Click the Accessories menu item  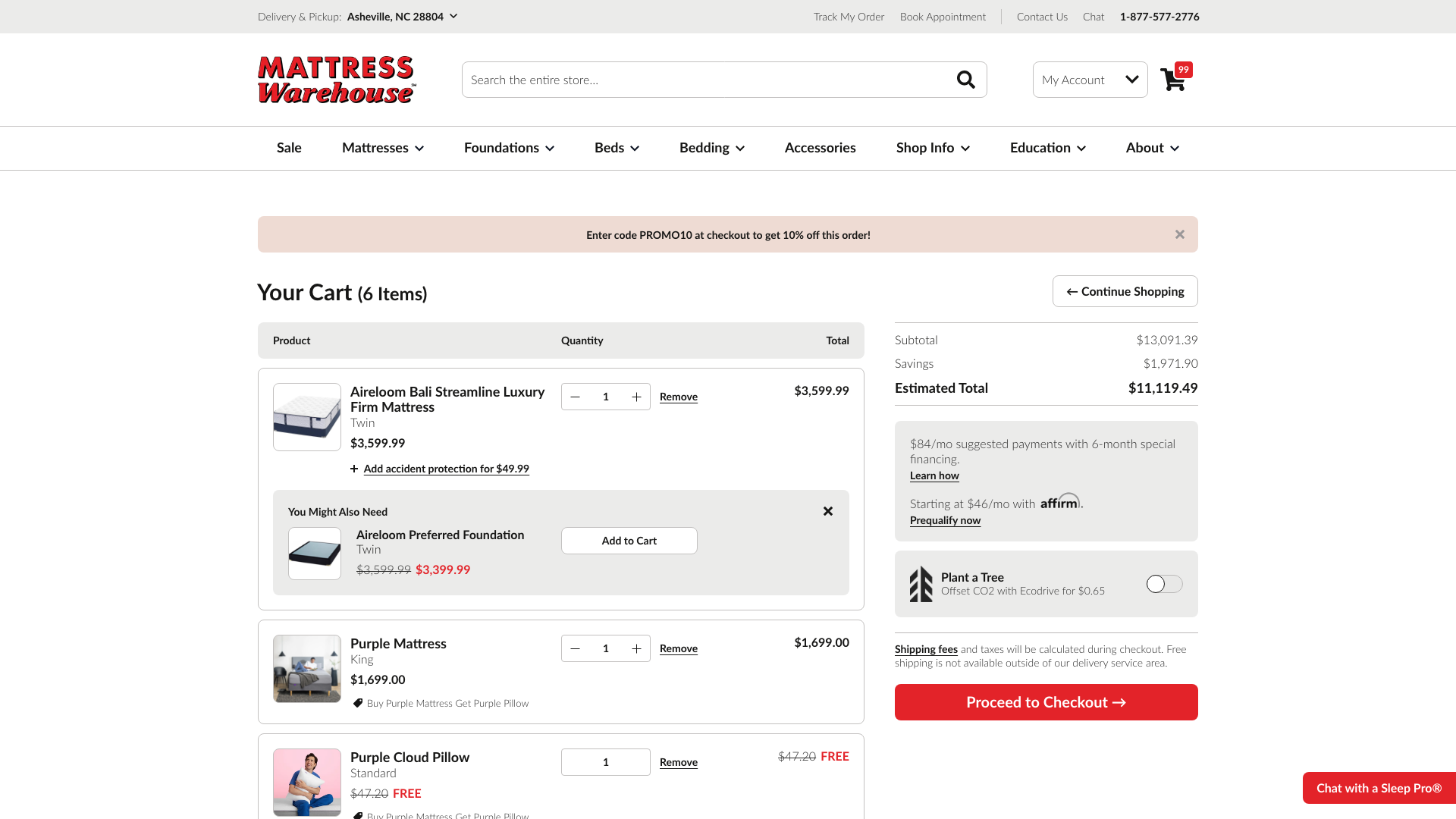coord(820,147)
